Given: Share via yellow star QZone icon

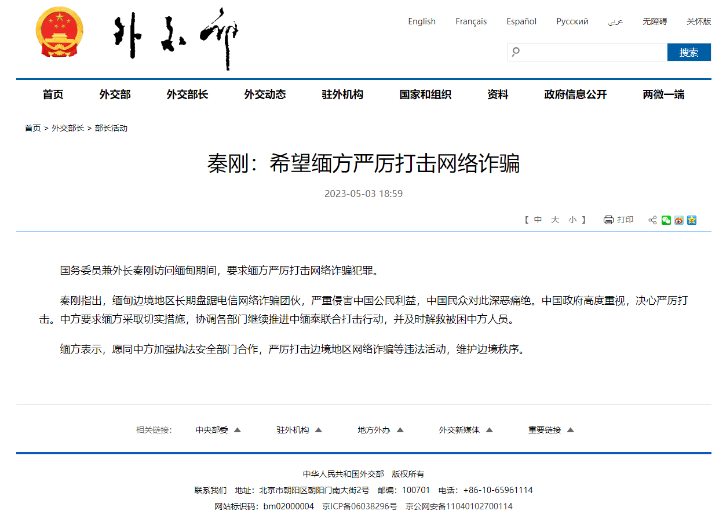Looking at the screenshot, I should pos(691,219).
